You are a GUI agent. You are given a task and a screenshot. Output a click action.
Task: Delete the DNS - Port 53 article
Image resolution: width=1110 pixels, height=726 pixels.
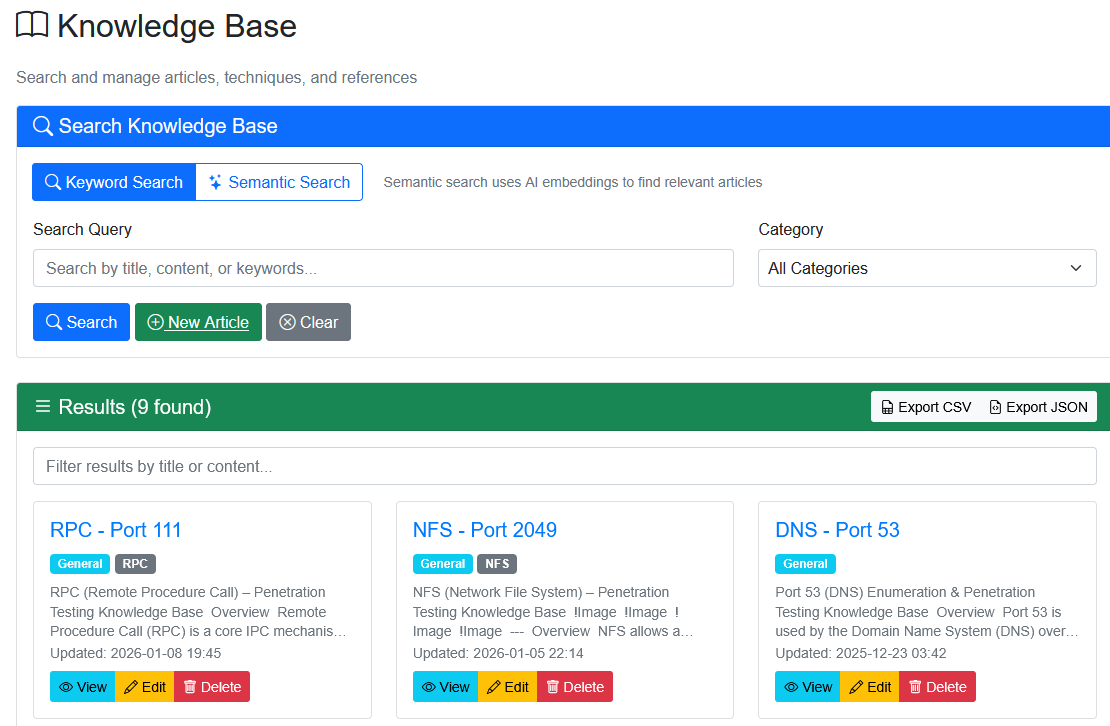point(936,687)
